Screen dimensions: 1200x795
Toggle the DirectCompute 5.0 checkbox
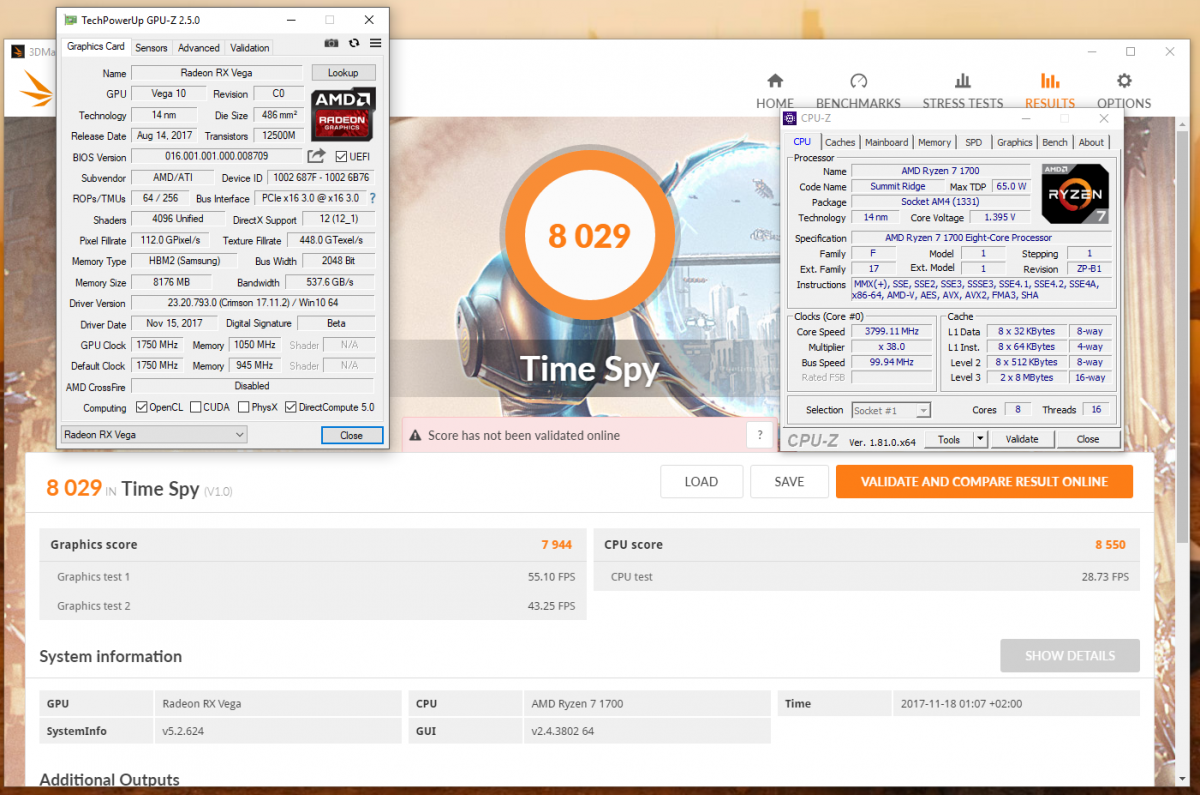[291, 407]
